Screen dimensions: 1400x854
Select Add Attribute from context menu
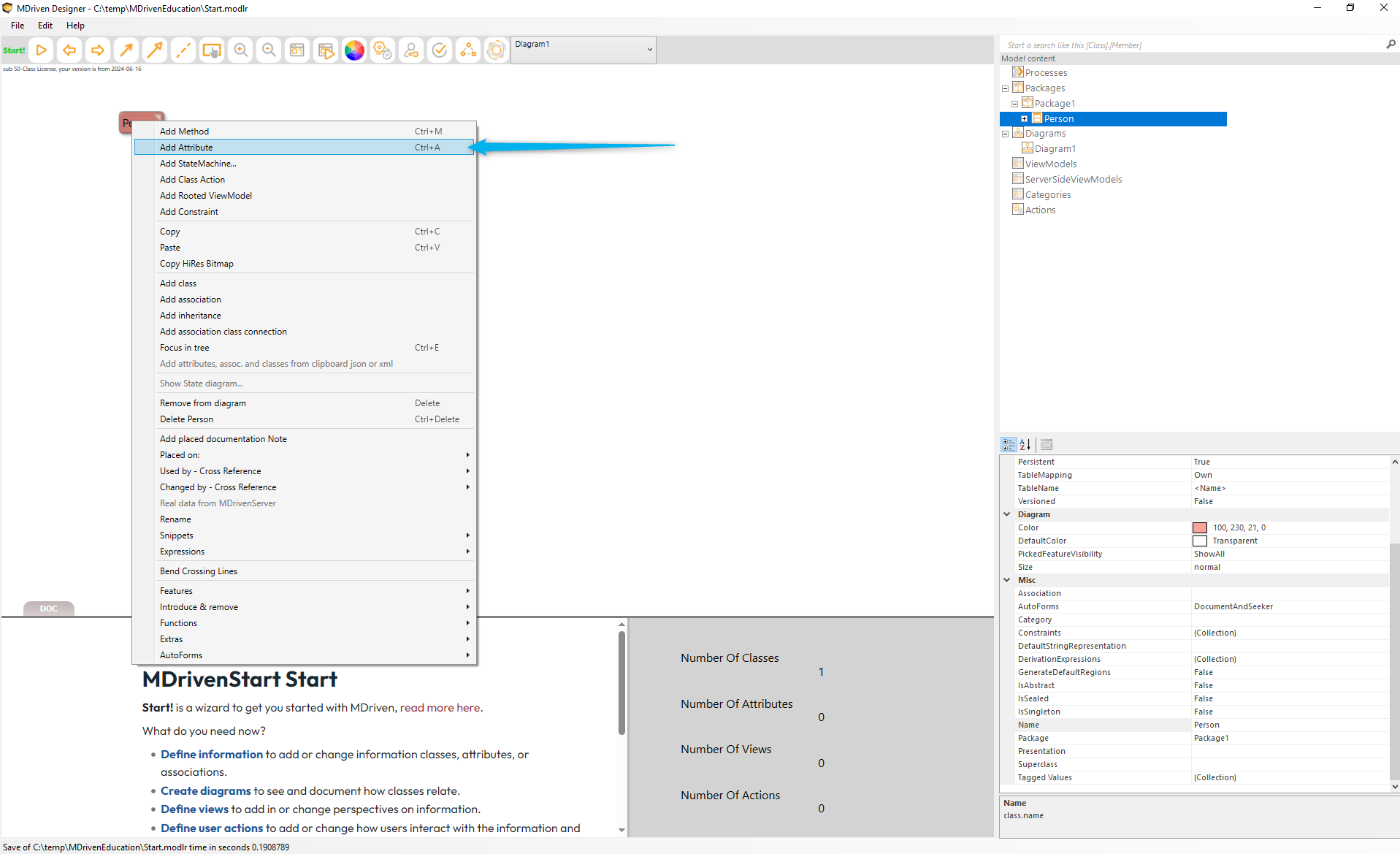click(x=186, y=148)
